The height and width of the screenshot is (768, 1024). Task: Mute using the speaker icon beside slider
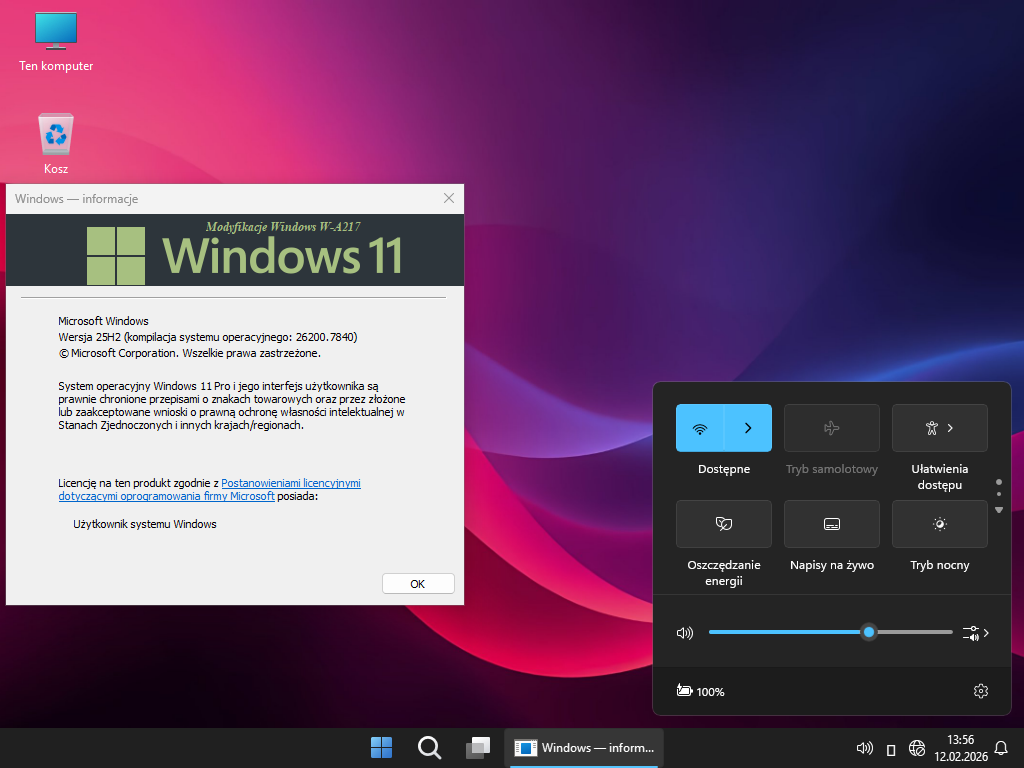point(685,633)
